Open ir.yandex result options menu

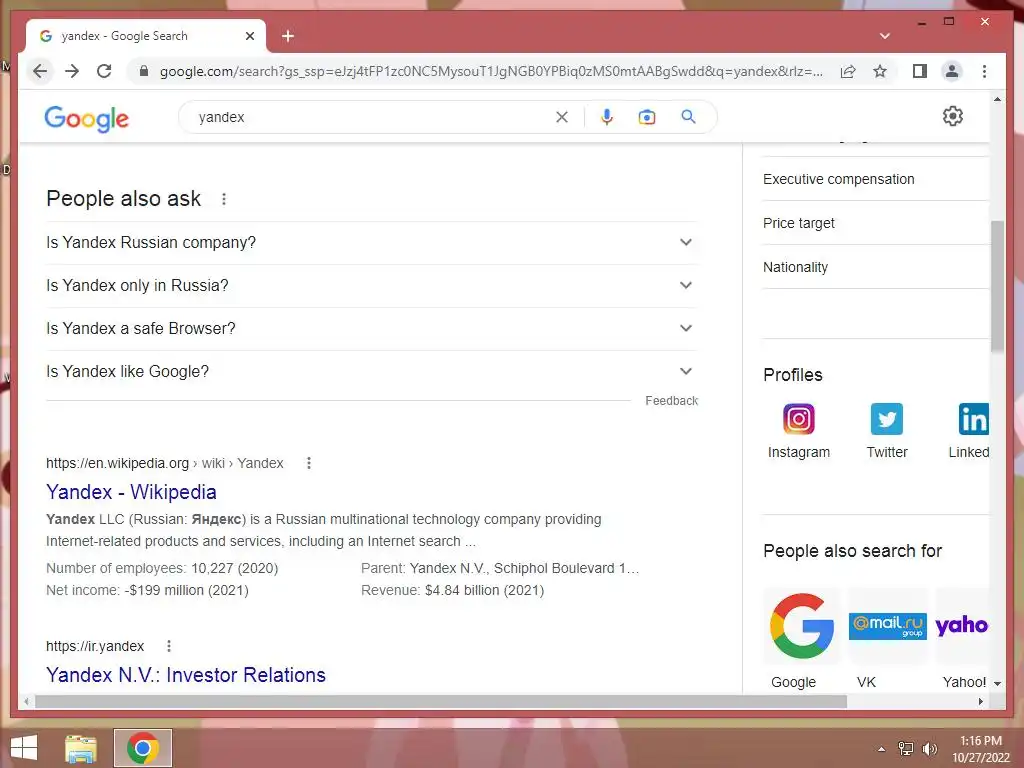[169, 646]
